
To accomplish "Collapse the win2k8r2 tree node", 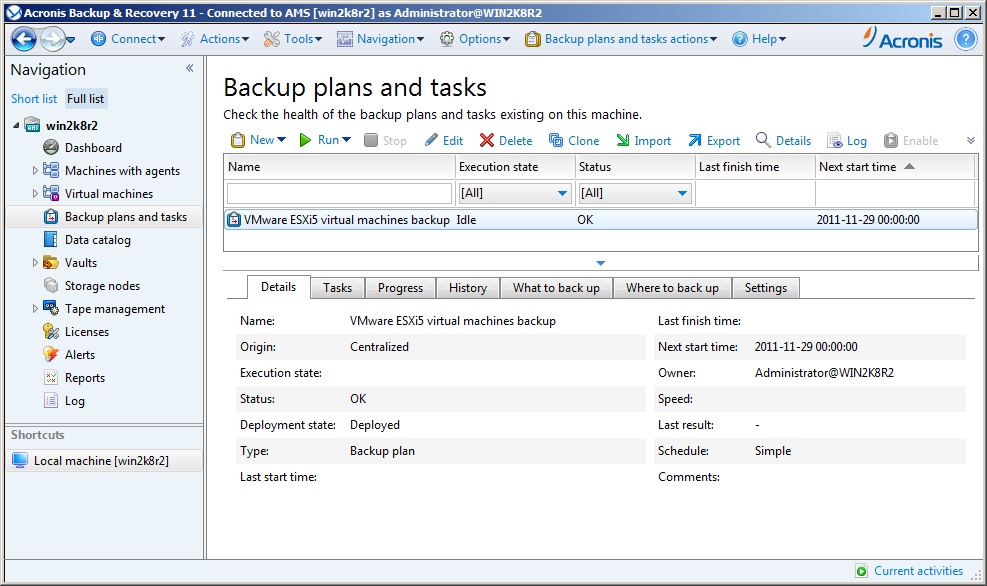I will click(16, 125).
